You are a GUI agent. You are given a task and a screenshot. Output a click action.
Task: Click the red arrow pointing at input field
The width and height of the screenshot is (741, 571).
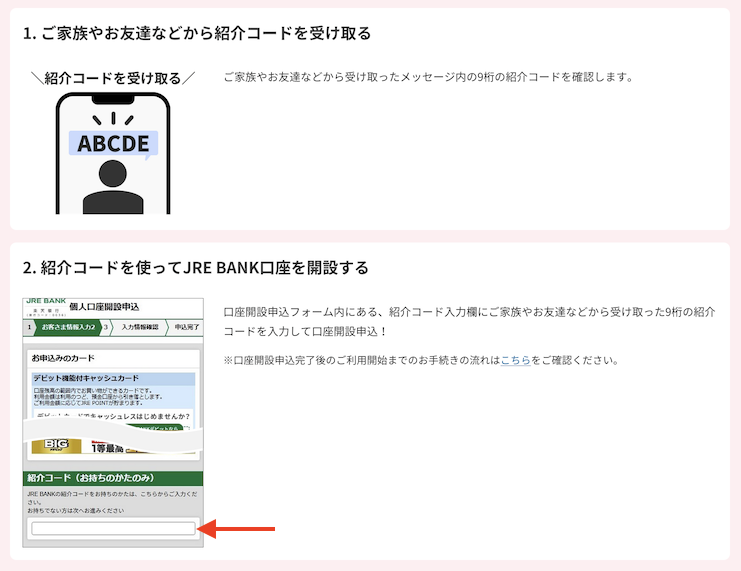[238, 528]
